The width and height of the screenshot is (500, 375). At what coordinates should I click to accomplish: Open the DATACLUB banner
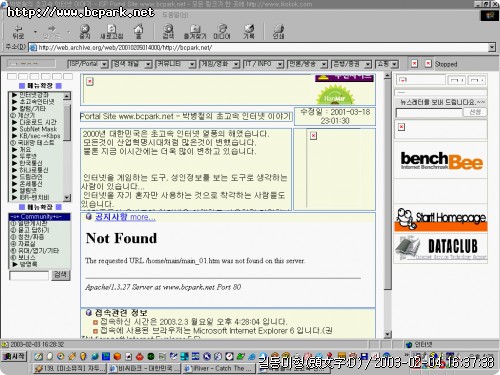[x=441, y=248]
